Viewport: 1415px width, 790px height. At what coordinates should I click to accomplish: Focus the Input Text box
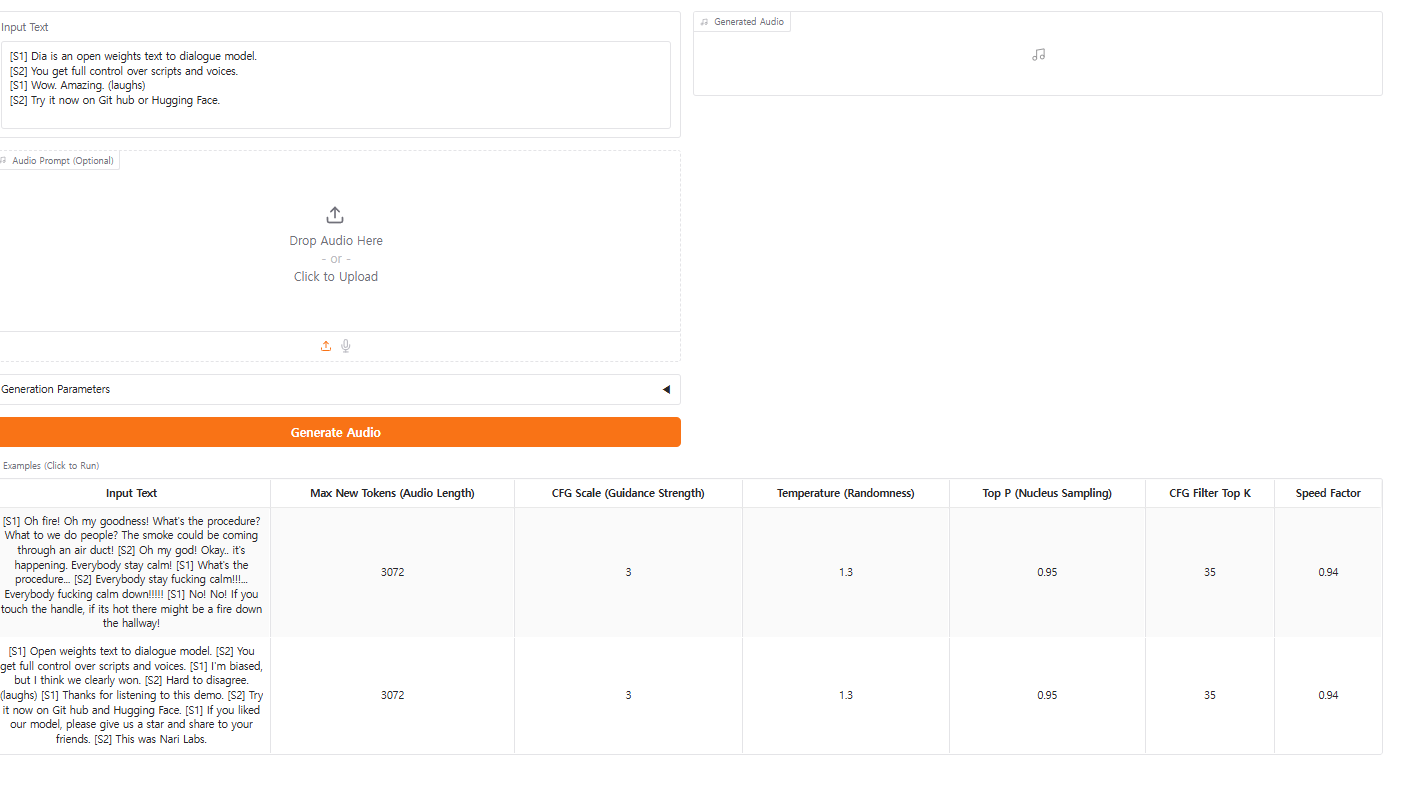point(335,85)
